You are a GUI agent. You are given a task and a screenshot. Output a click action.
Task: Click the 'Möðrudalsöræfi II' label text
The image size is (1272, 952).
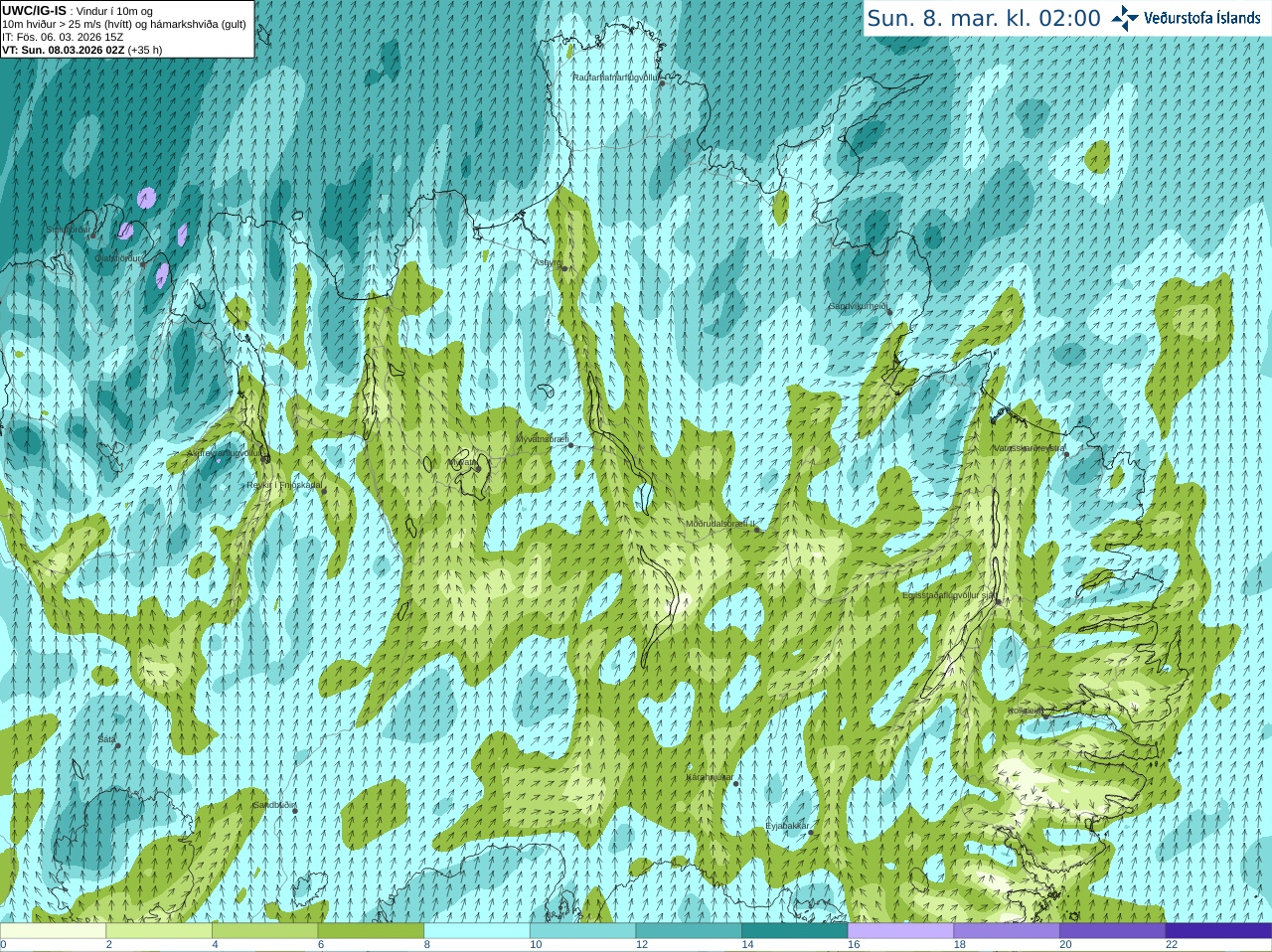click(x=720, y=523)
